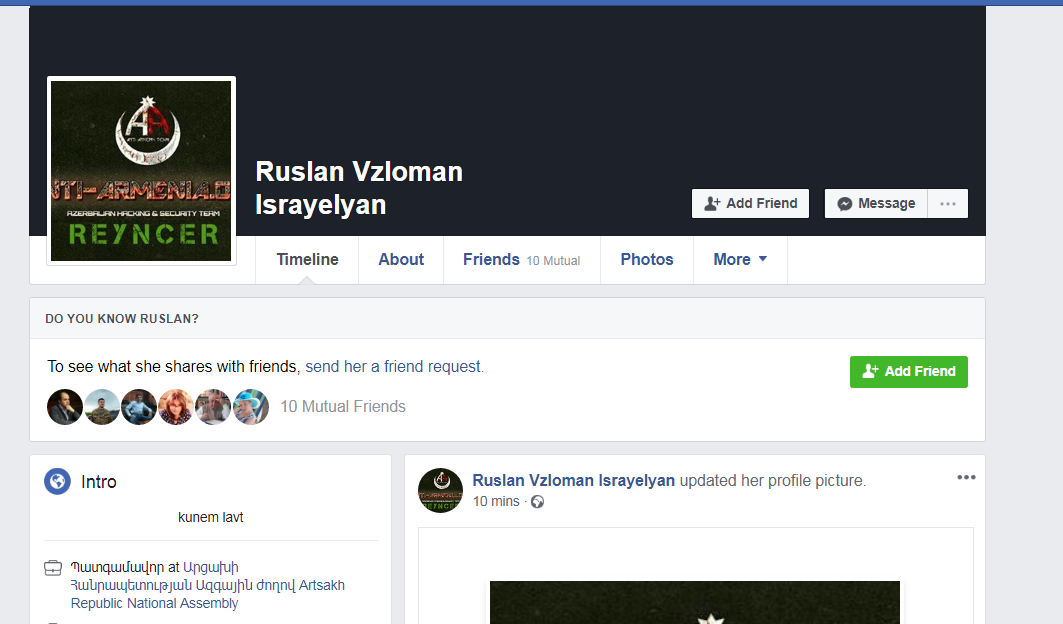Open the three-dot profile options menu
Screen dimensions: 1063x624
click(x=948, y=203)
